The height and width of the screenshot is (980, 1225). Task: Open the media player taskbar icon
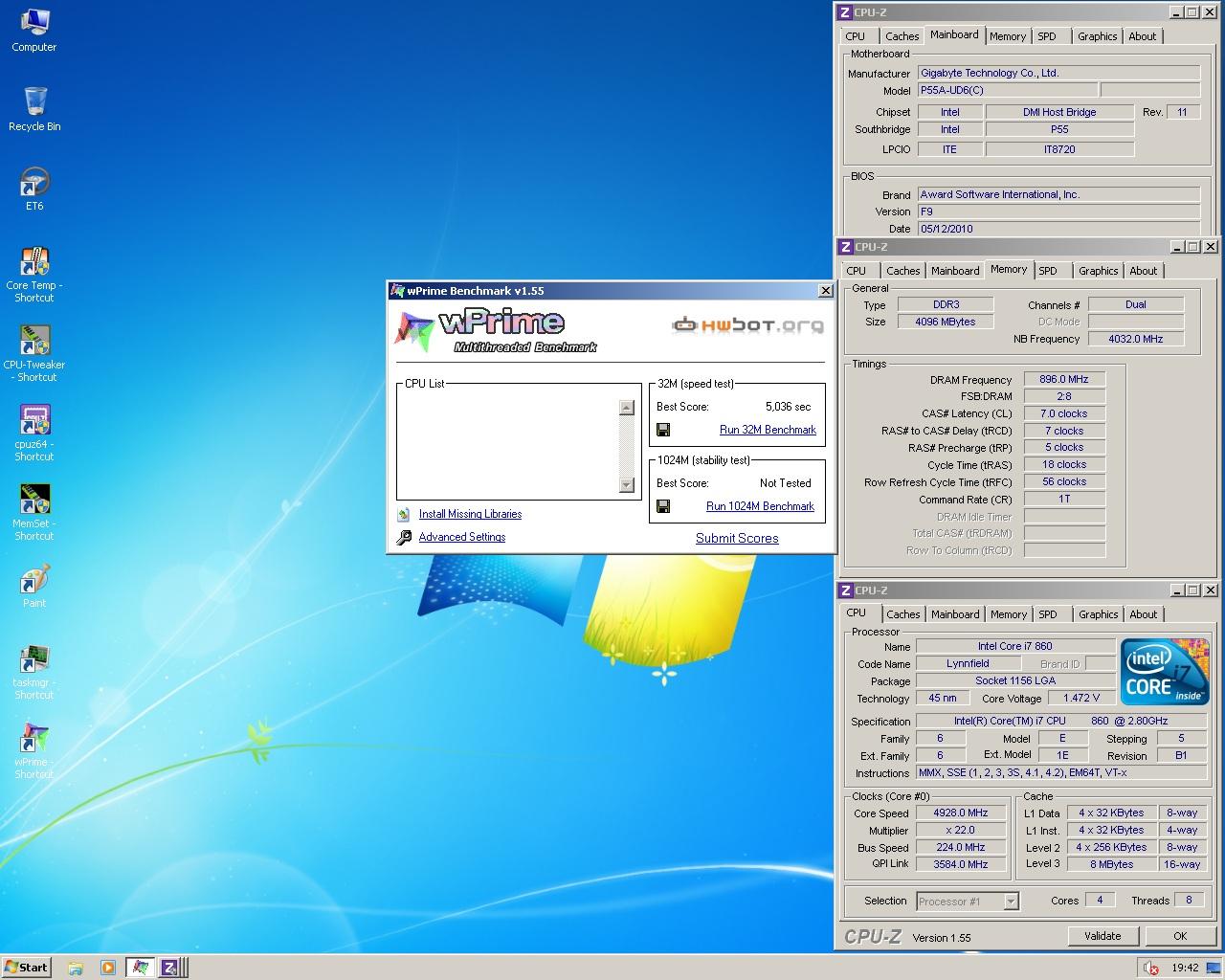point(107,968)
